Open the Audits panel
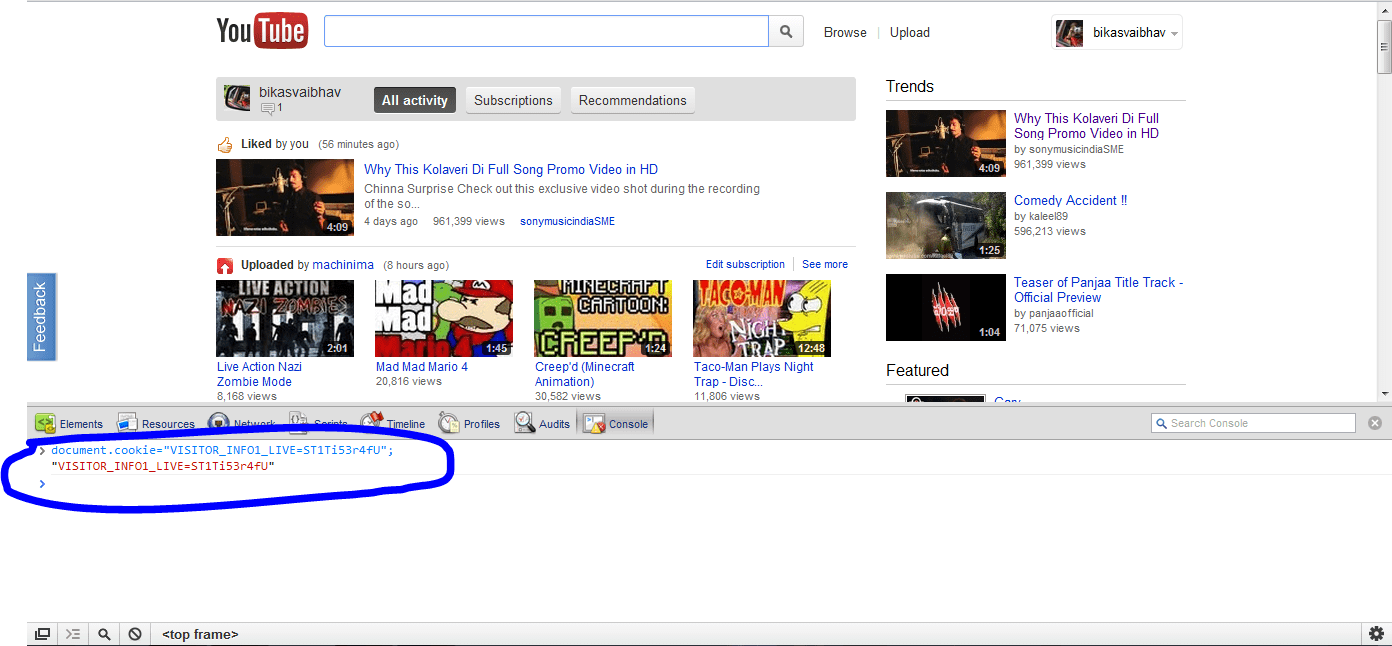Screen dimensions: 1392x646 tap(543, 423)
